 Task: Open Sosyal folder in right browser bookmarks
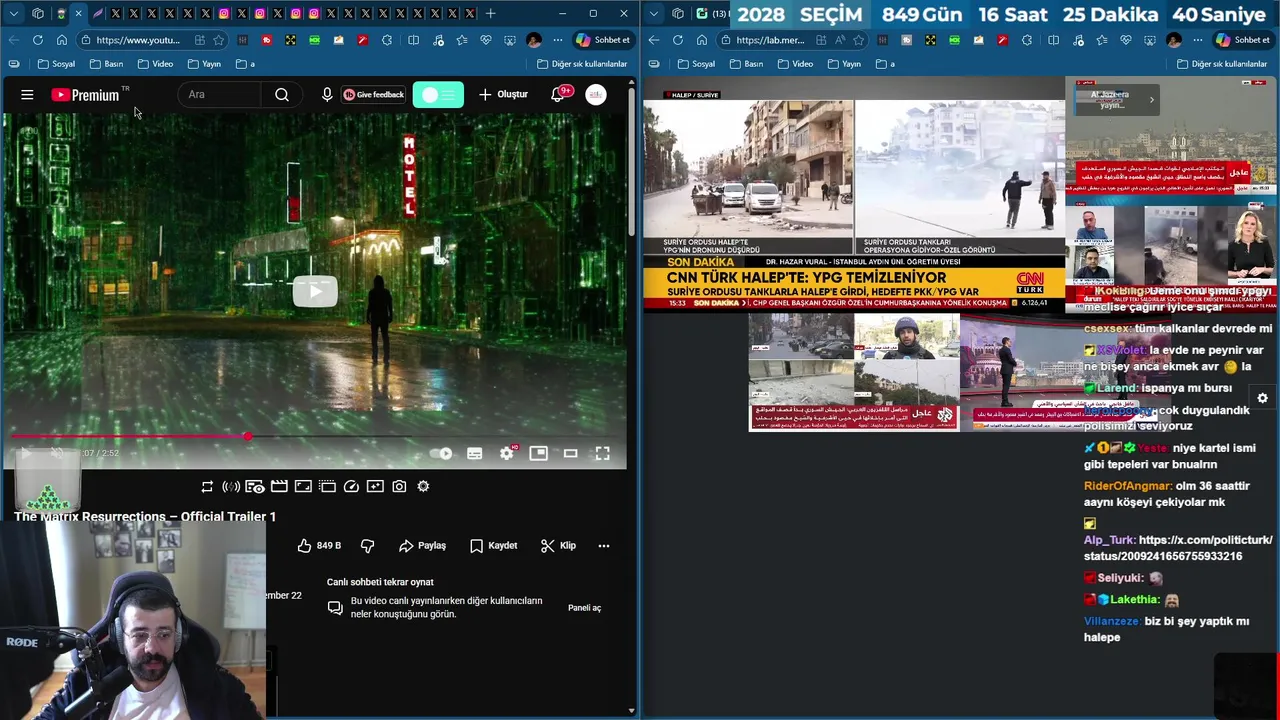click(x=696, y=64)
